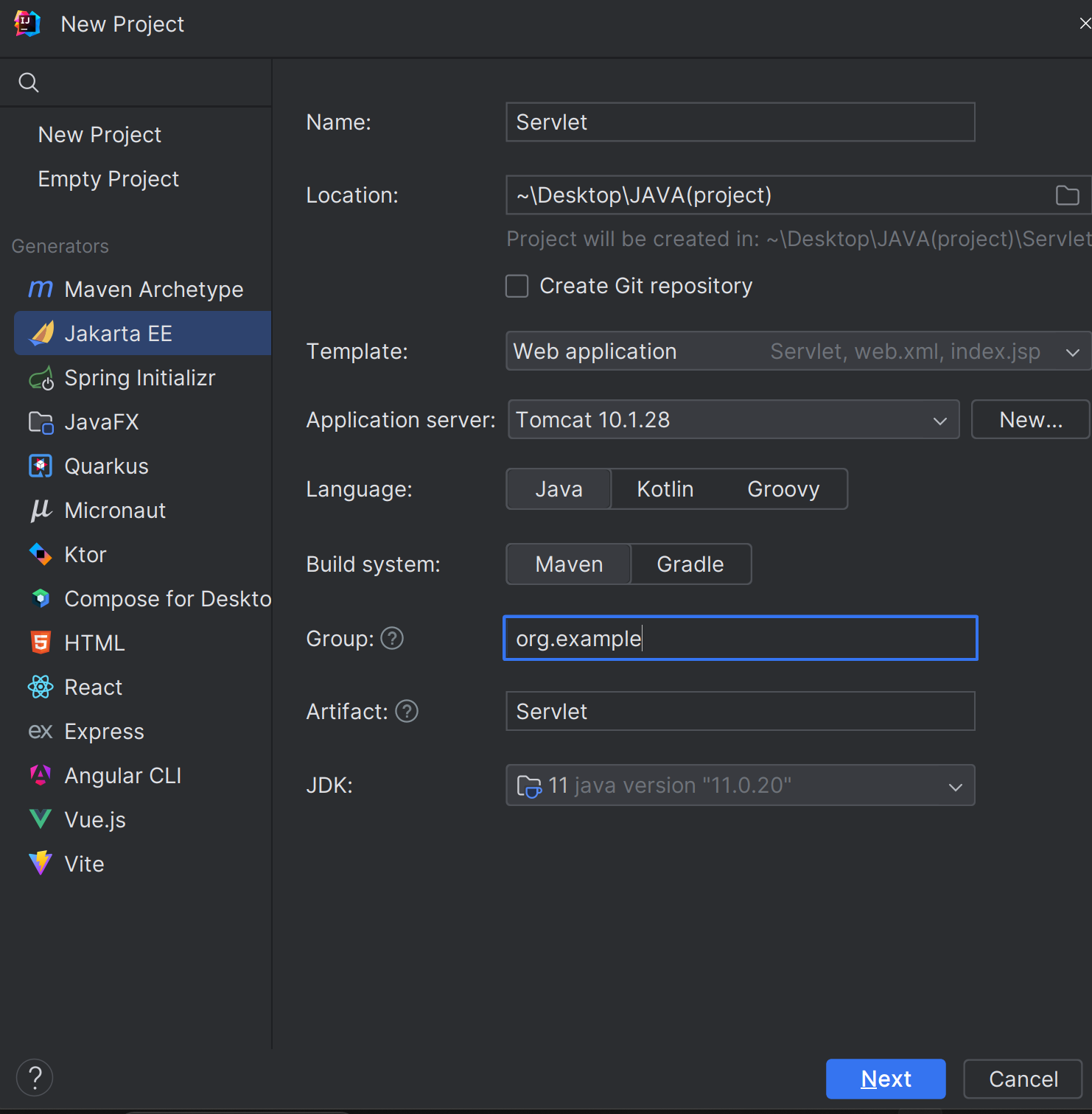Click the React atom icon

pyautogui.click(x=41, y=687)
